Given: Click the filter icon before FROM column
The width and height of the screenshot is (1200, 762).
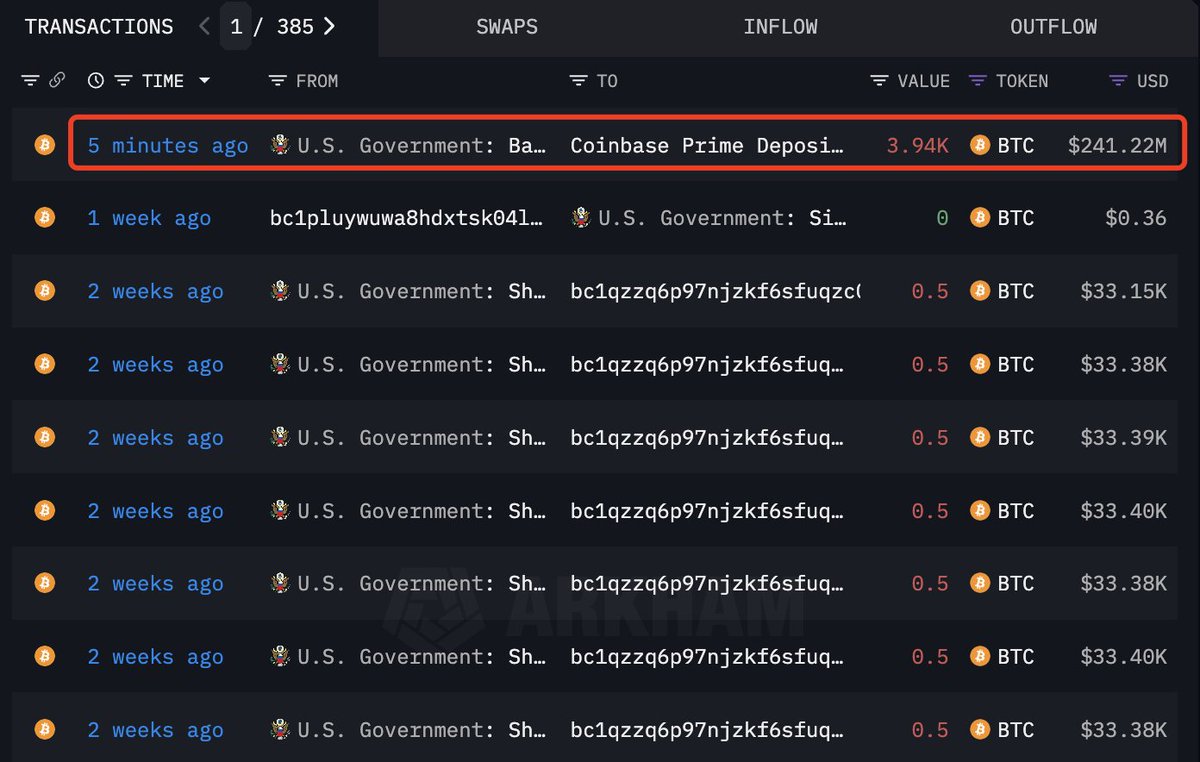Looking at the screenshot, I should pos(277,80).
